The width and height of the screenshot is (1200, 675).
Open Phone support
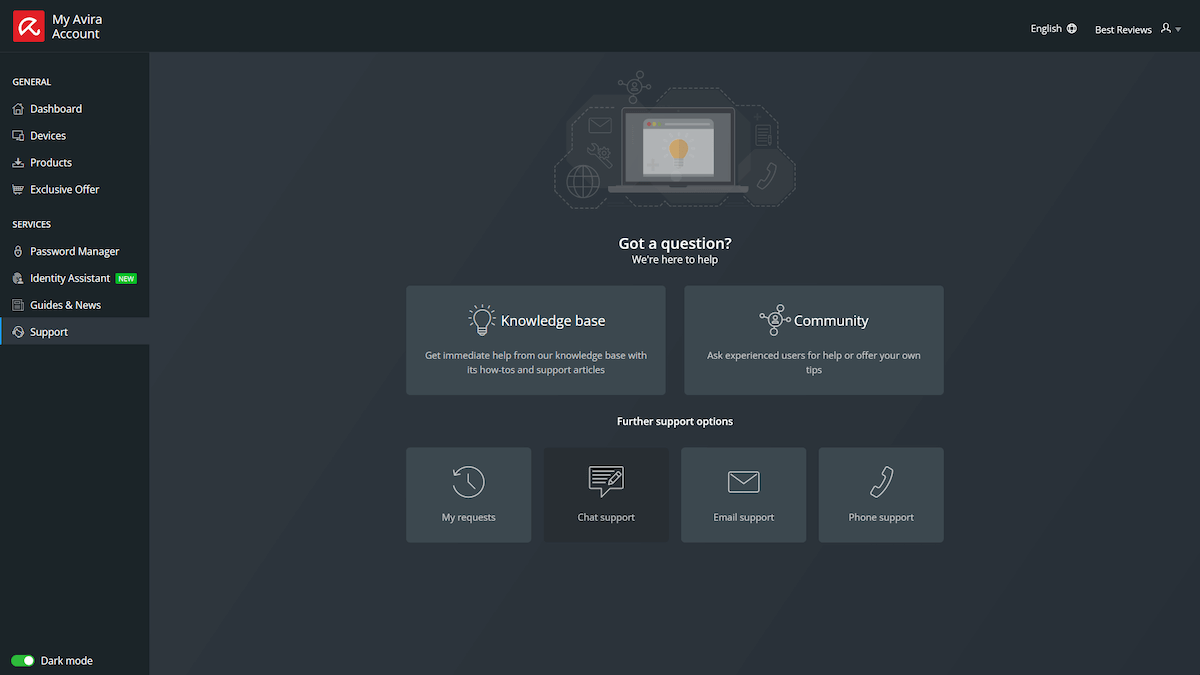coord(880,494)
